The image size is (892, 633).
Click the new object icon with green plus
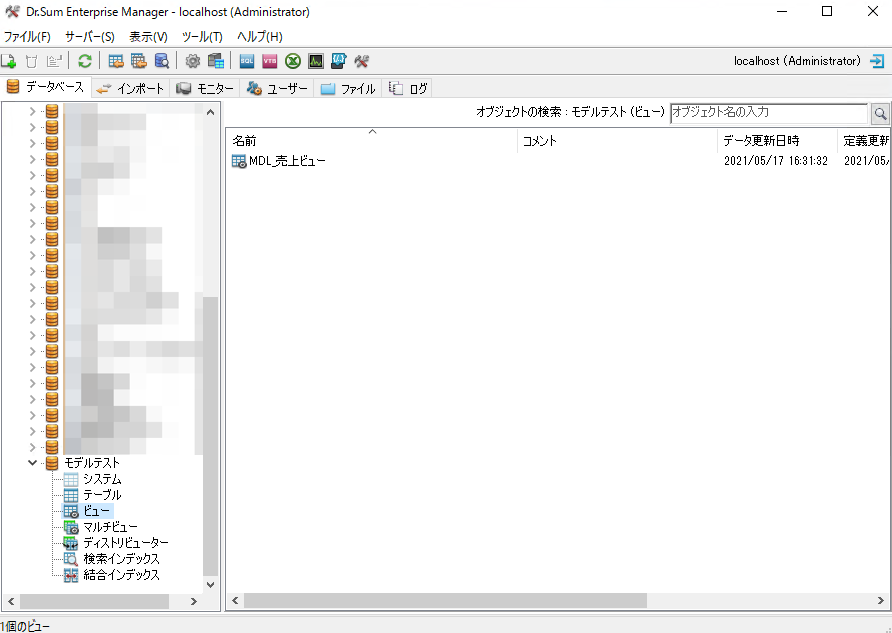click(9, 61)
